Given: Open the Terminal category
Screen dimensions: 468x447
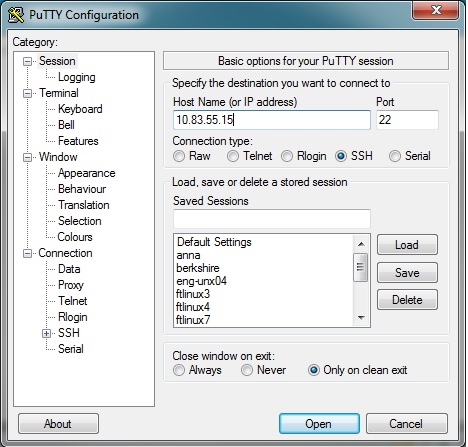Looking at the screenshot, I should 59,93.
